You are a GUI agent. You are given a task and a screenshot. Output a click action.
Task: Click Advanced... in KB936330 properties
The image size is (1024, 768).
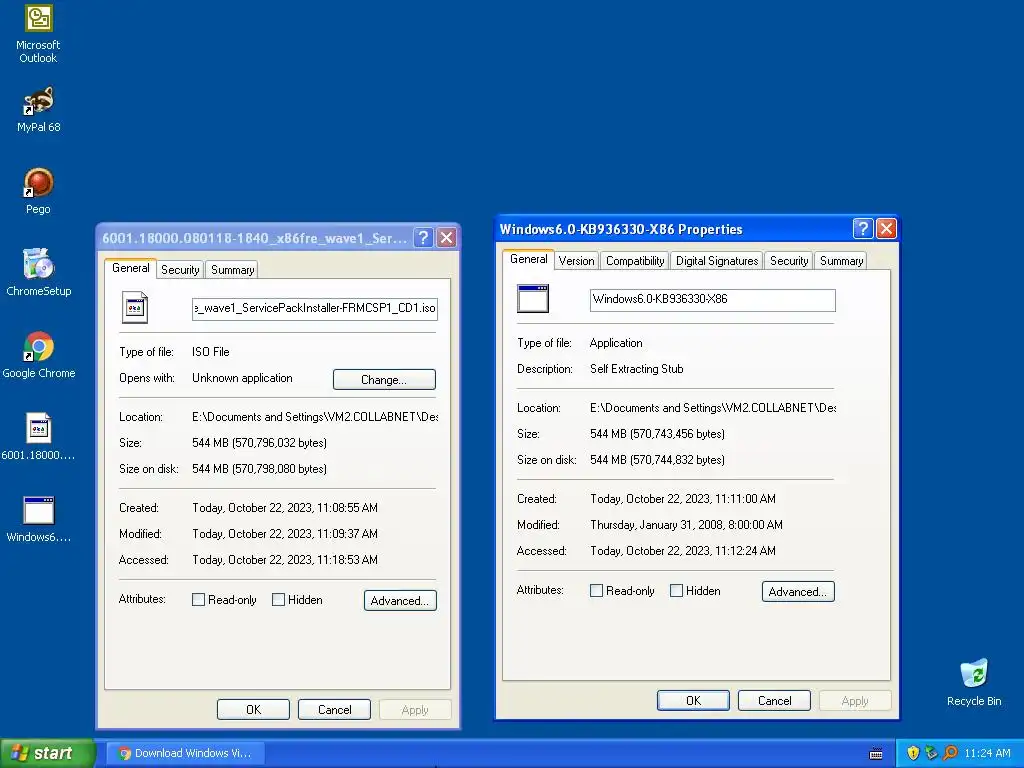pyautogui.click(x=798, y=592)
